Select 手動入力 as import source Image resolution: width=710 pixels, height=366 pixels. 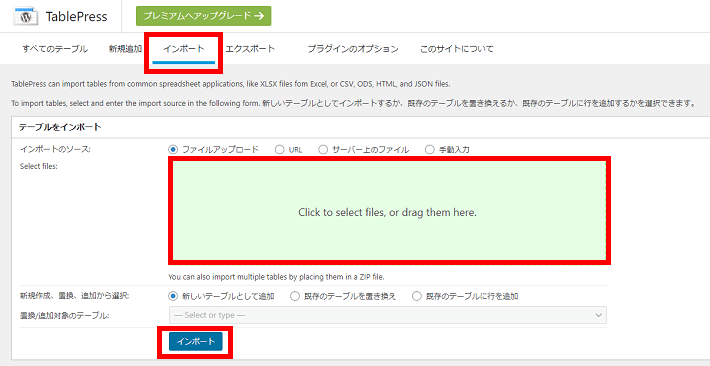(430, 149)
